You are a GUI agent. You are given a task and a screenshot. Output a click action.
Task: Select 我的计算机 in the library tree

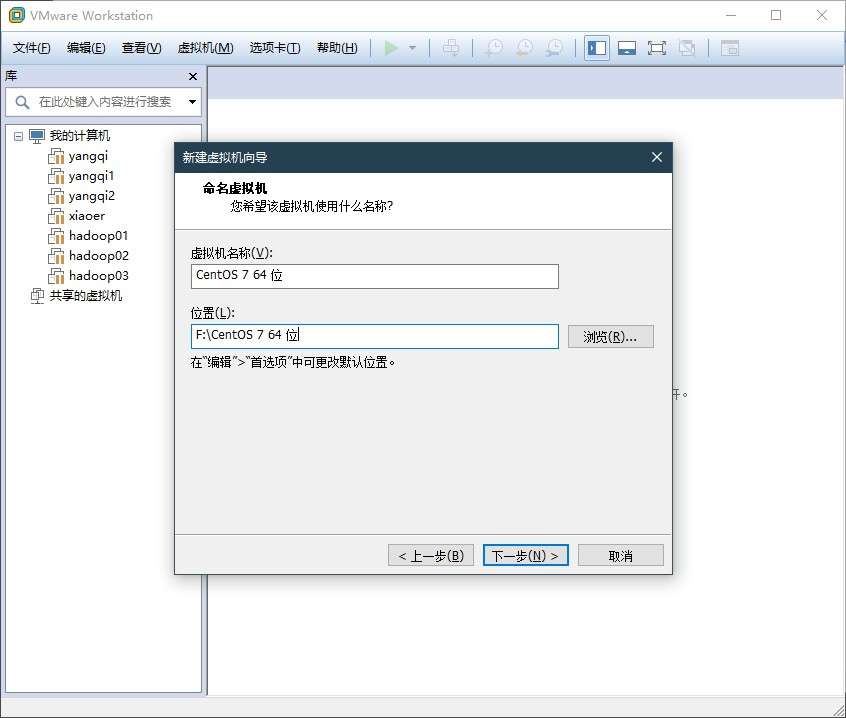(x=80, y=135)
